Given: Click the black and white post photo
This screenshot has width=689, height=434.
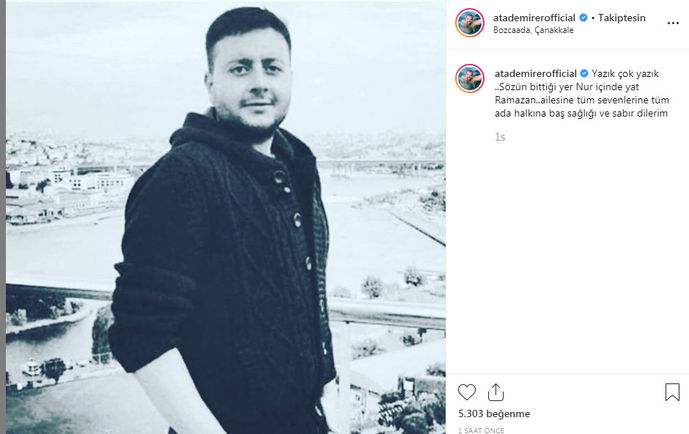Looking at the screenshot, I should pos(225,217).
